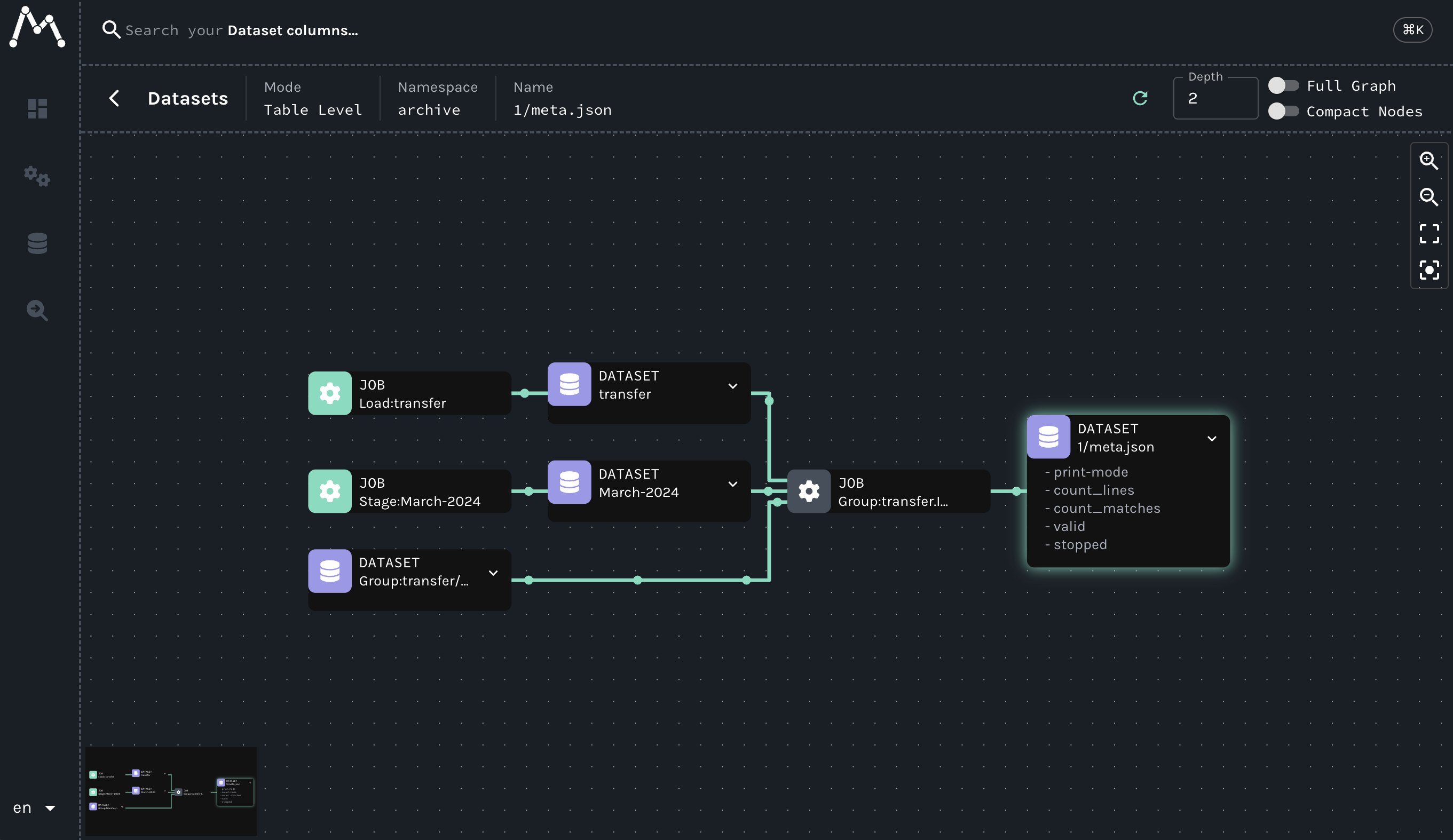The height and width of the screenshot is (840, 1453).
Task: Open the Datasets database sidebar icon
Action: coord(37,243)
